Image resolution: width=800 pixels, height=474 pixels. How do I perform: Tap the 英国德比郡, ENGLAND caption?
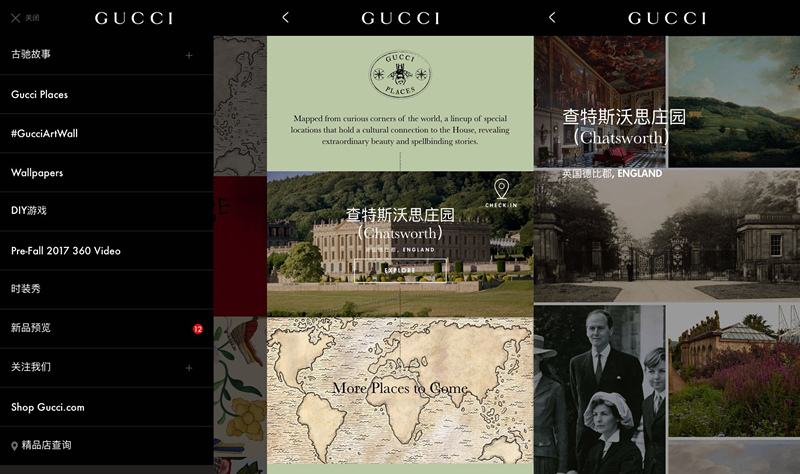(x=612, y=173)
